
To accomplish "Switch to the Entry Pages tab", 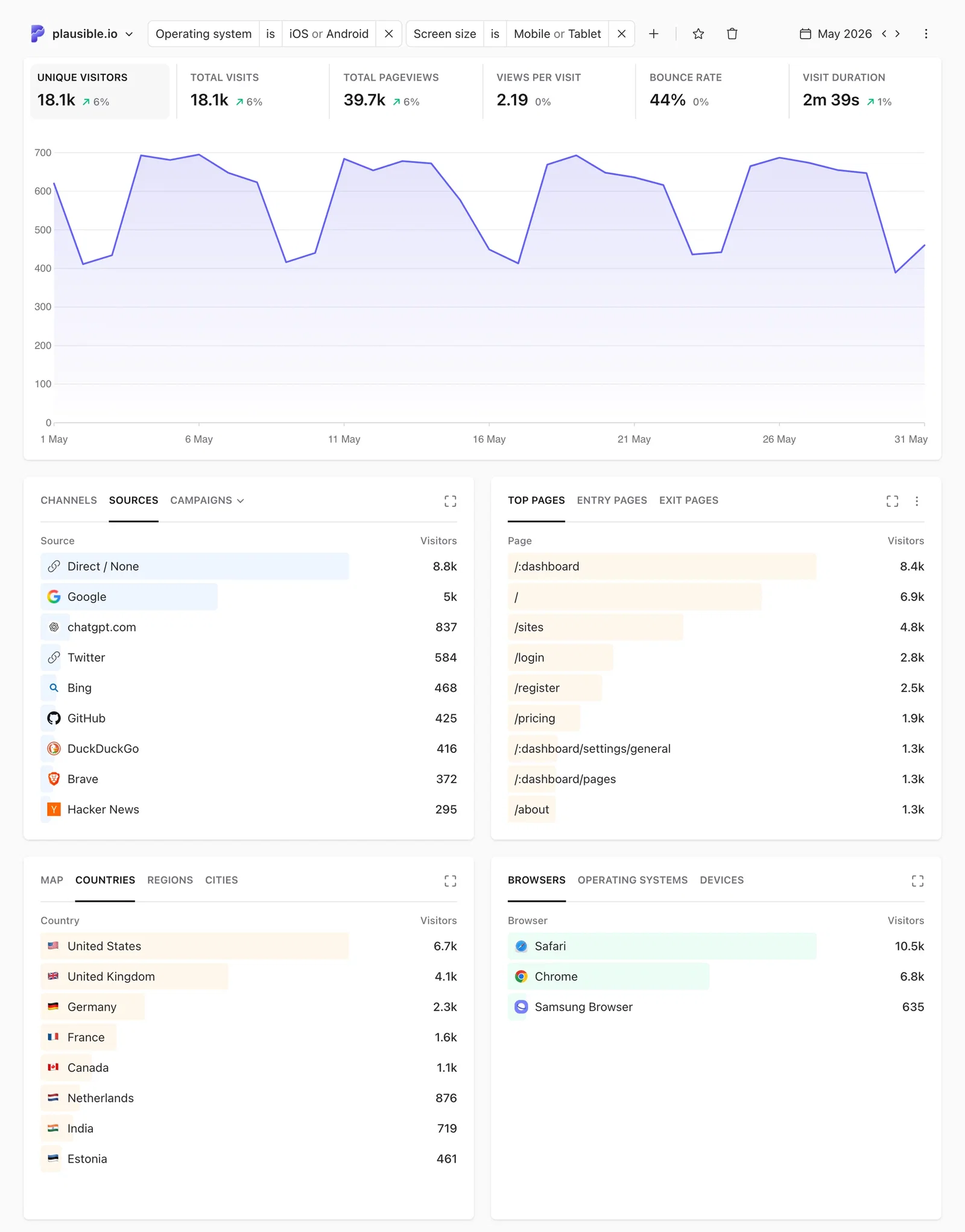I will [x=612, y=500].
